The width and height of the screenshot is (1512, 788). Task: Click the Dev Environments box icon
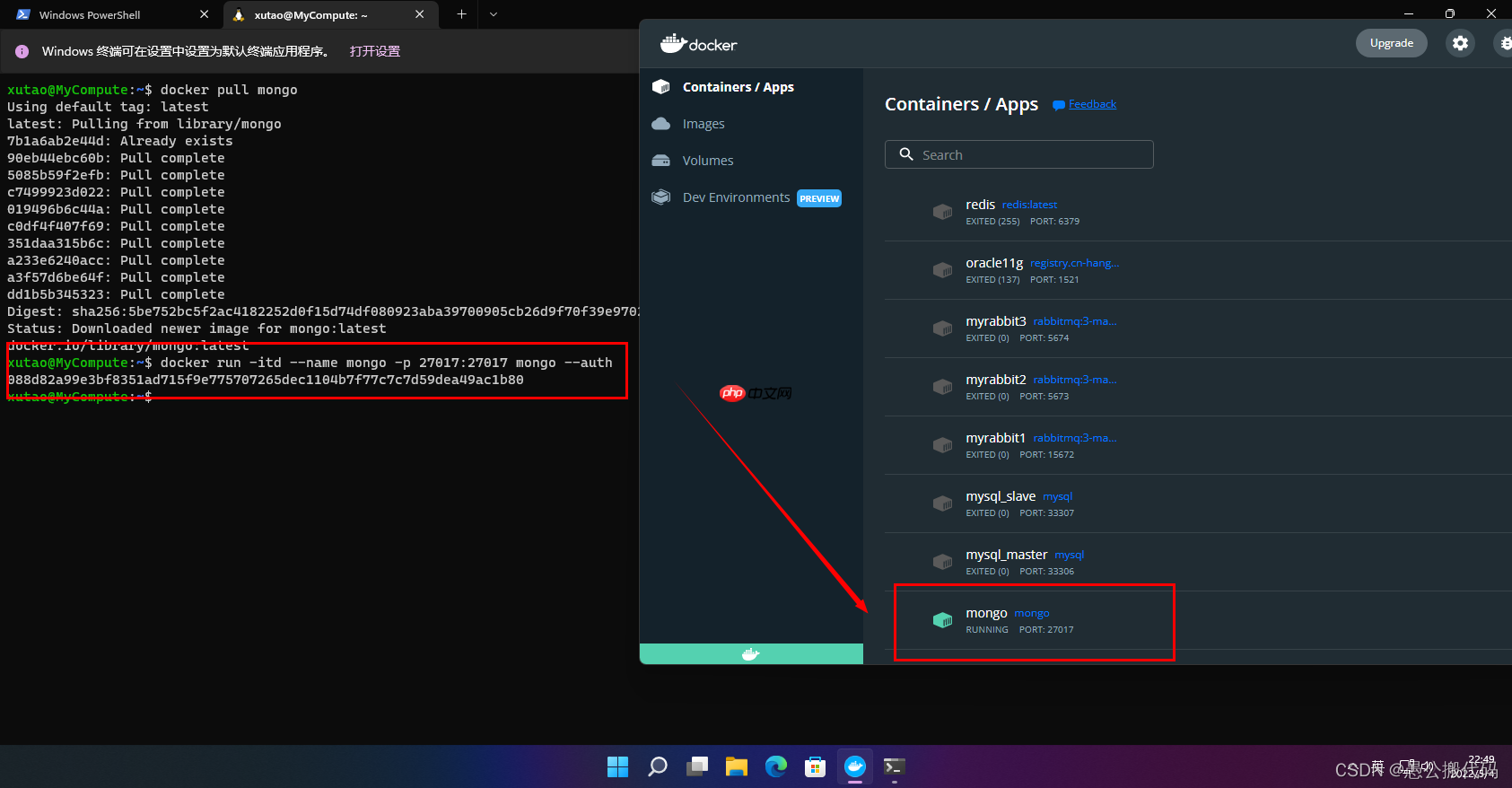661,197
